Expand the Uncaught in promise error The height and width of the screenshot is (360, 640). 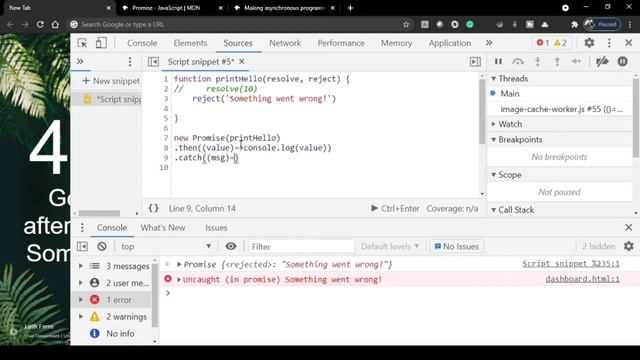[179, 280]
